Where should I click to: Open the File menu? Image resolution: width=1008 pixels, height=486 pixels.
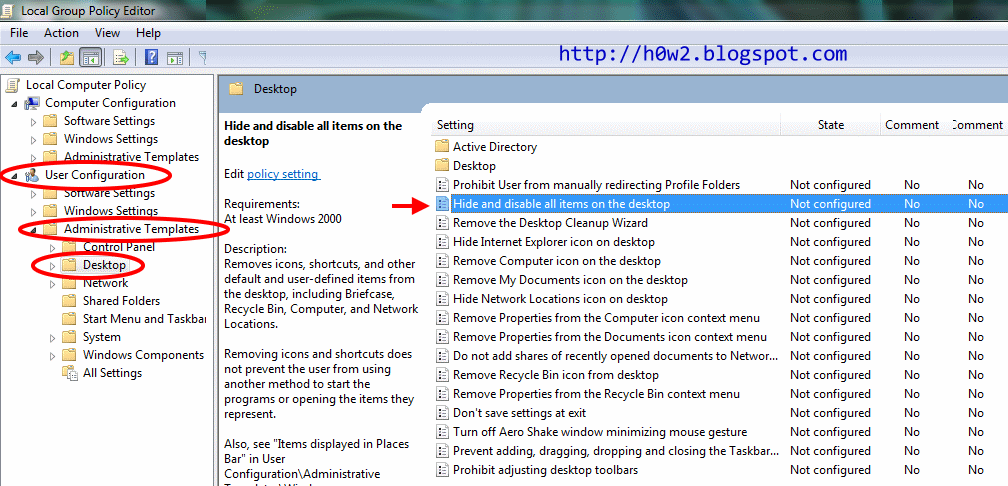[19, 33]
